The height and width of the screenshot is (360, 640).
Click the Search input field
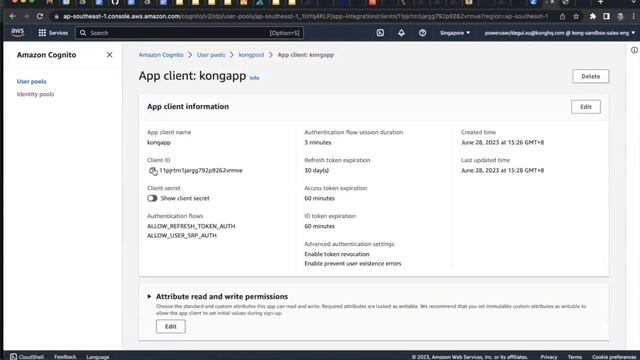(189, 33)
